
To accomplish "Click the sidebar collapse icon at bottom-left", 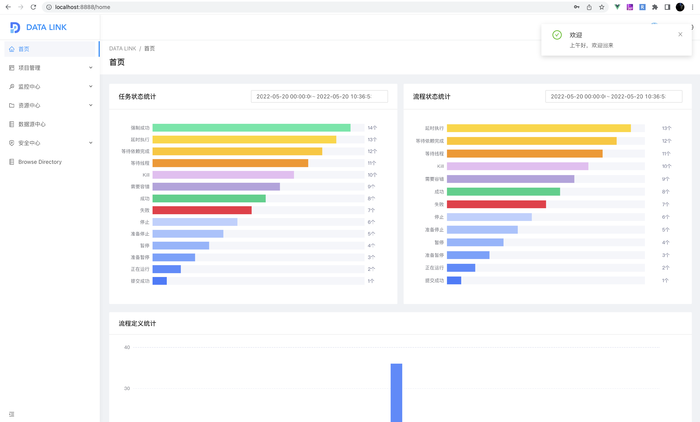I will 12,413.
